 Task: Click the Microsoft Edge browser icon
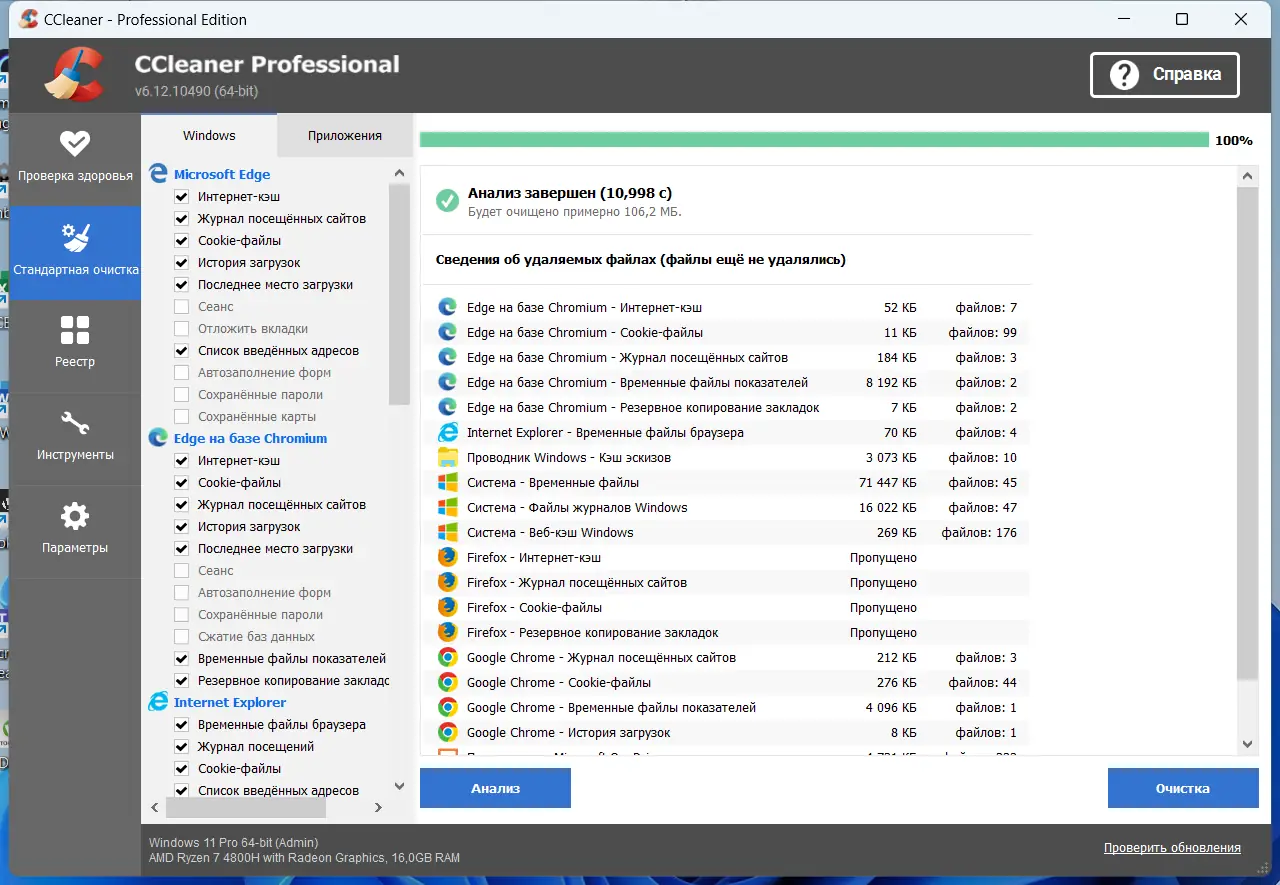click(x=158, y=173)
